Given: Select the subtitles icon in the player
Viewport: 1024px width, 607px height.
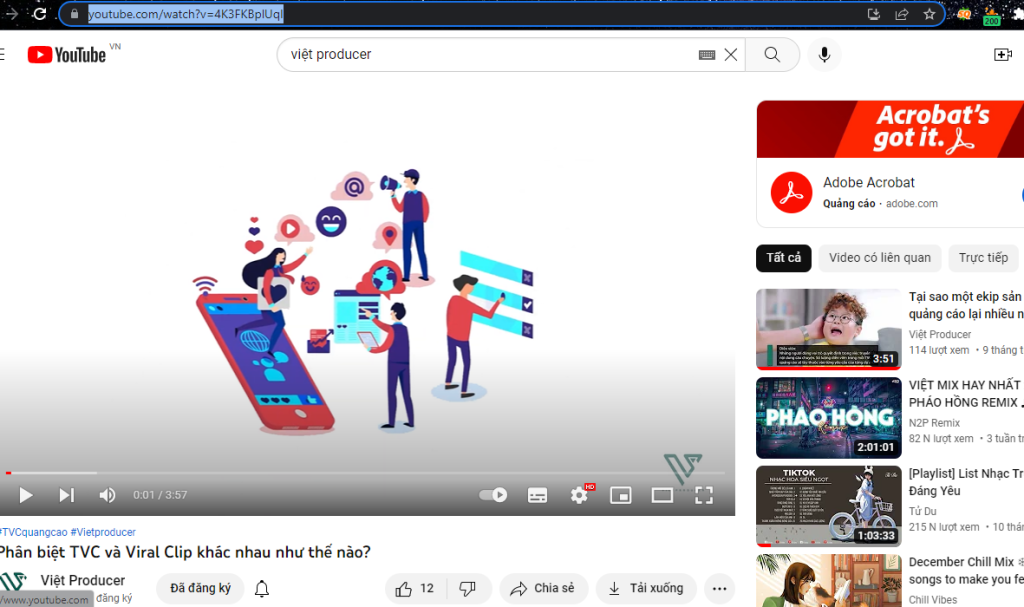Looking at the screenshot, I should pos(537,494).
